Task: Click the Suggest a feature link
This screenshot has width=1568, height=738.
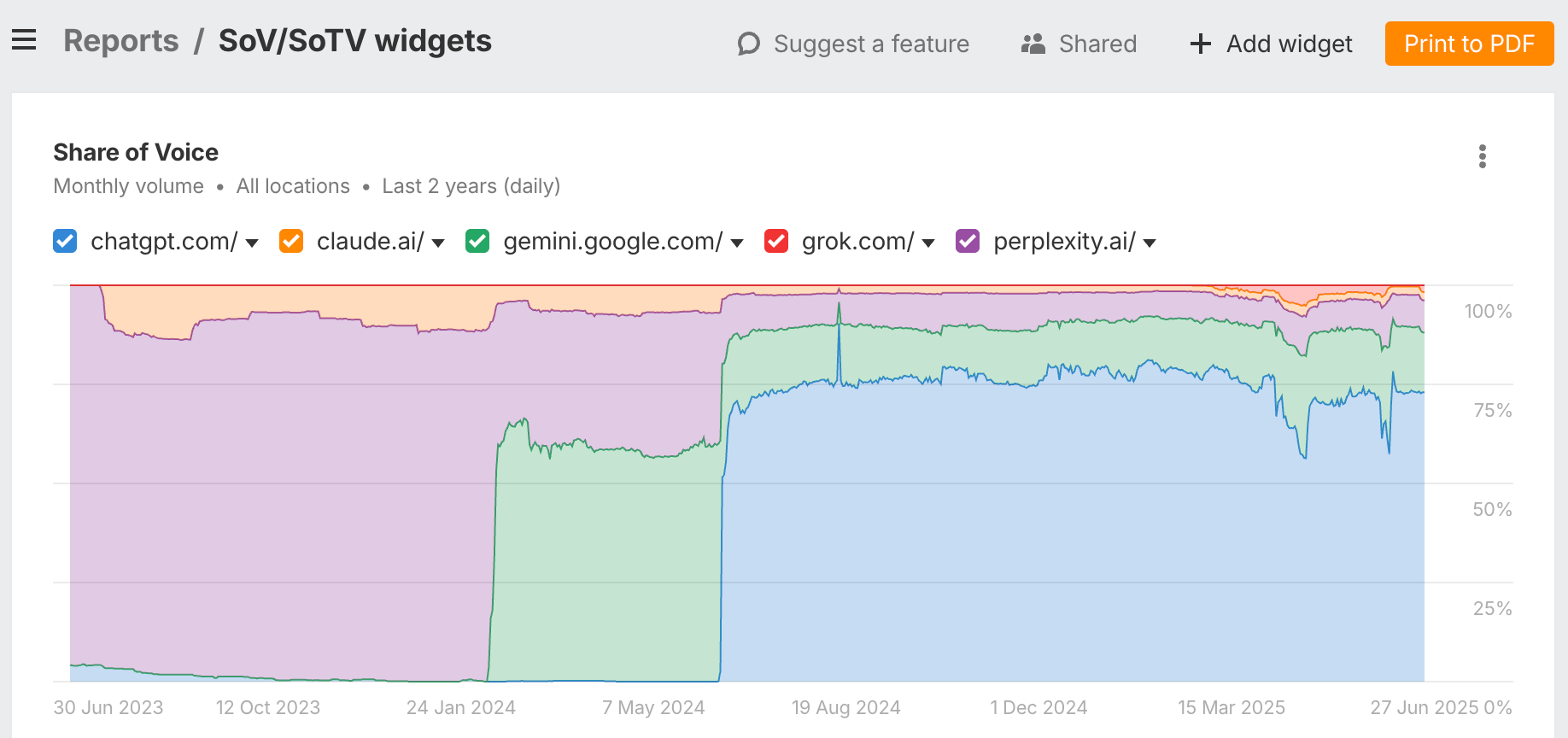Action: [x=871, y=44]
